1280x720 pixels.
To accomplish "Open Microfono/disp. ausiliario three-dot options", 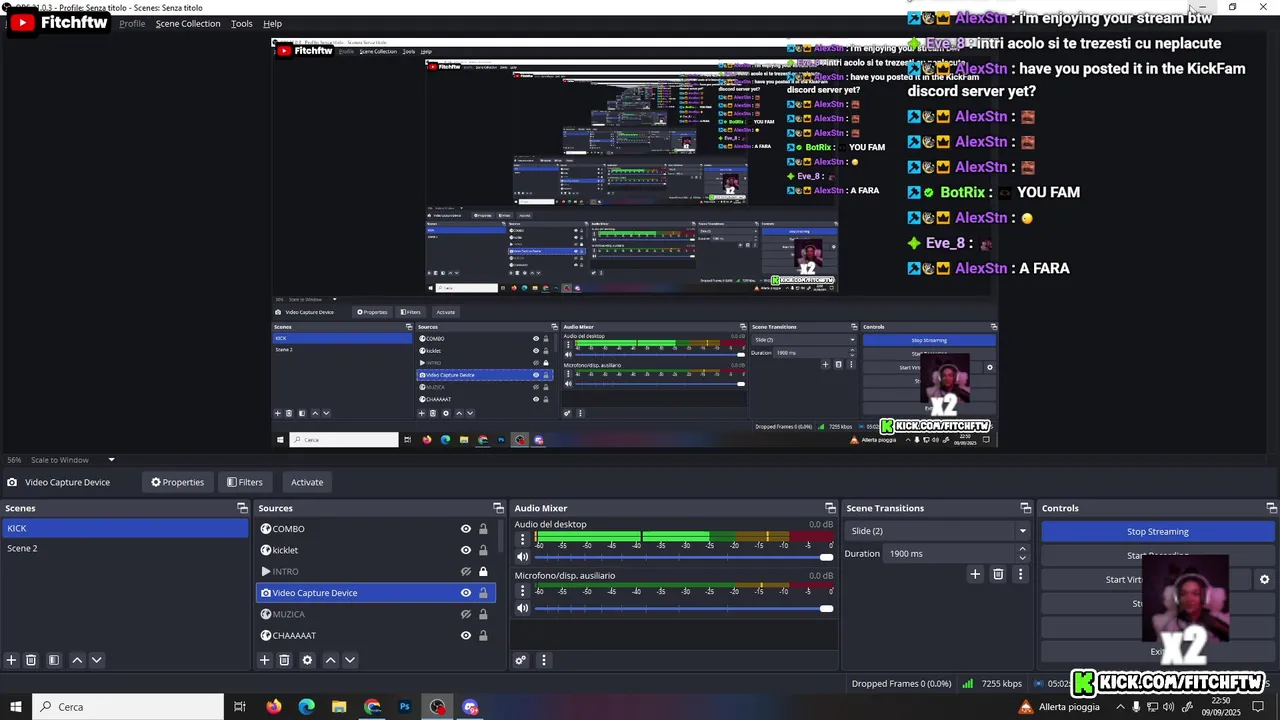I will [x=522, y=590].
